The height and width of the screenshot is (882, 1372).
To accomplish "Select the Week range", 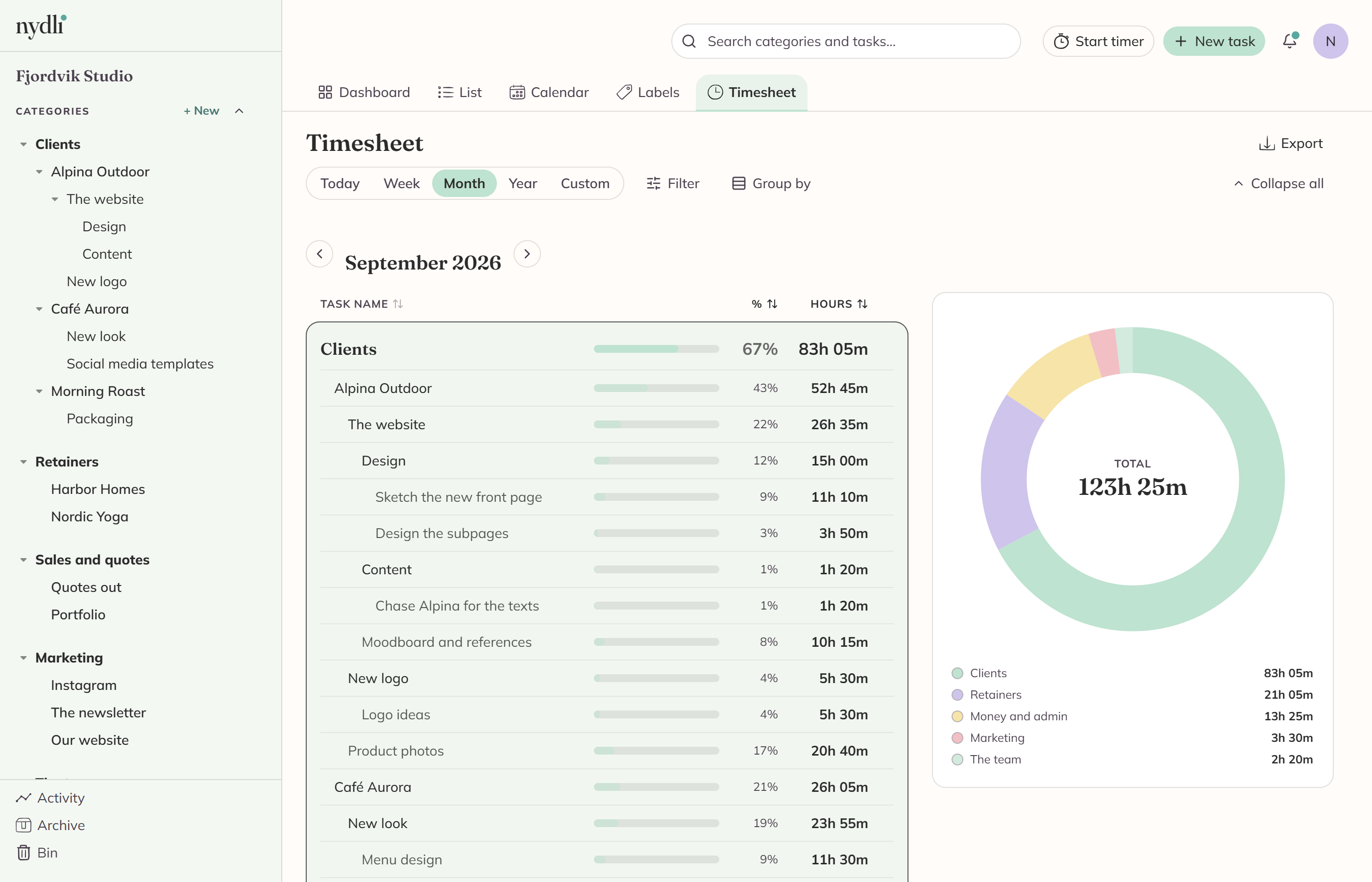I will tap(401, 183).
